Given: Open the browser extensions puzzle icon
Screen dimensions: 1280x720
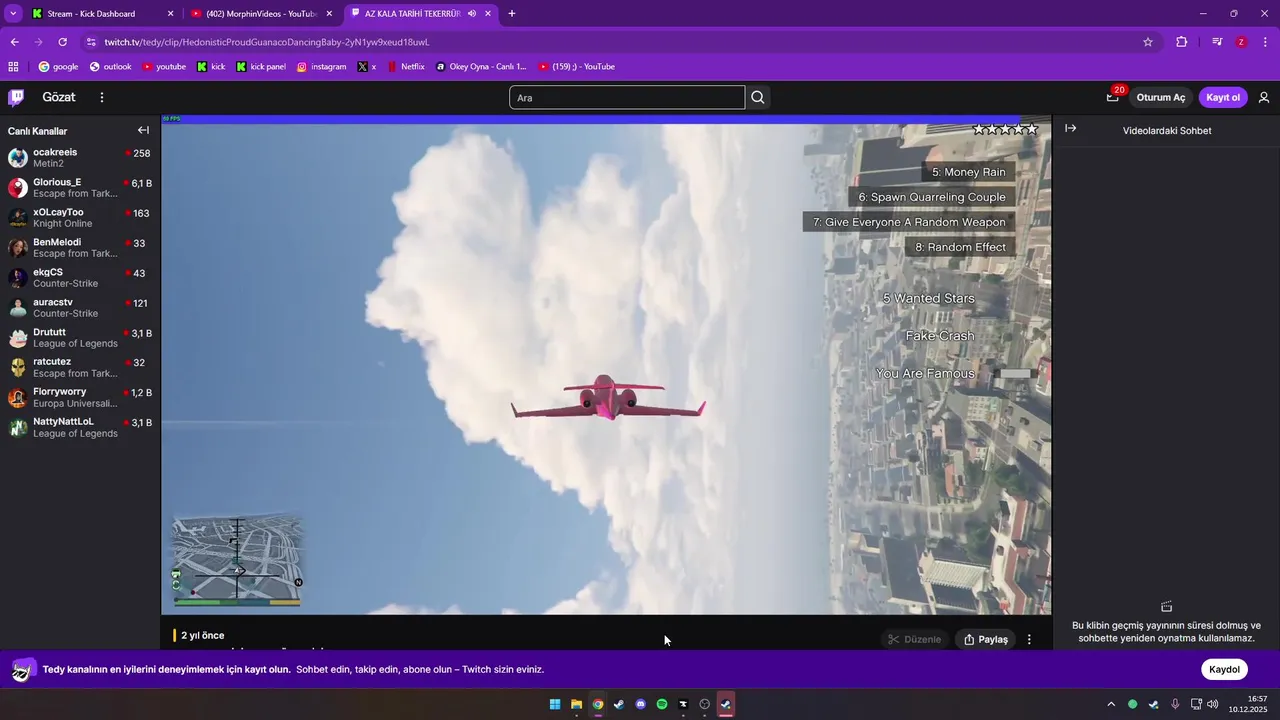Looking at the screenshot, I should pos(1182,42).
